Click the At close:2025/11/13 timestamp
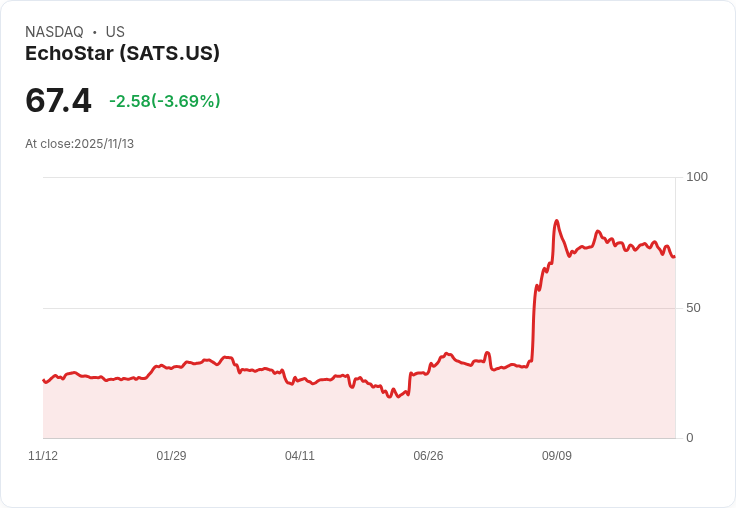This screenshot has width=736, height=508. click(79, 144)
